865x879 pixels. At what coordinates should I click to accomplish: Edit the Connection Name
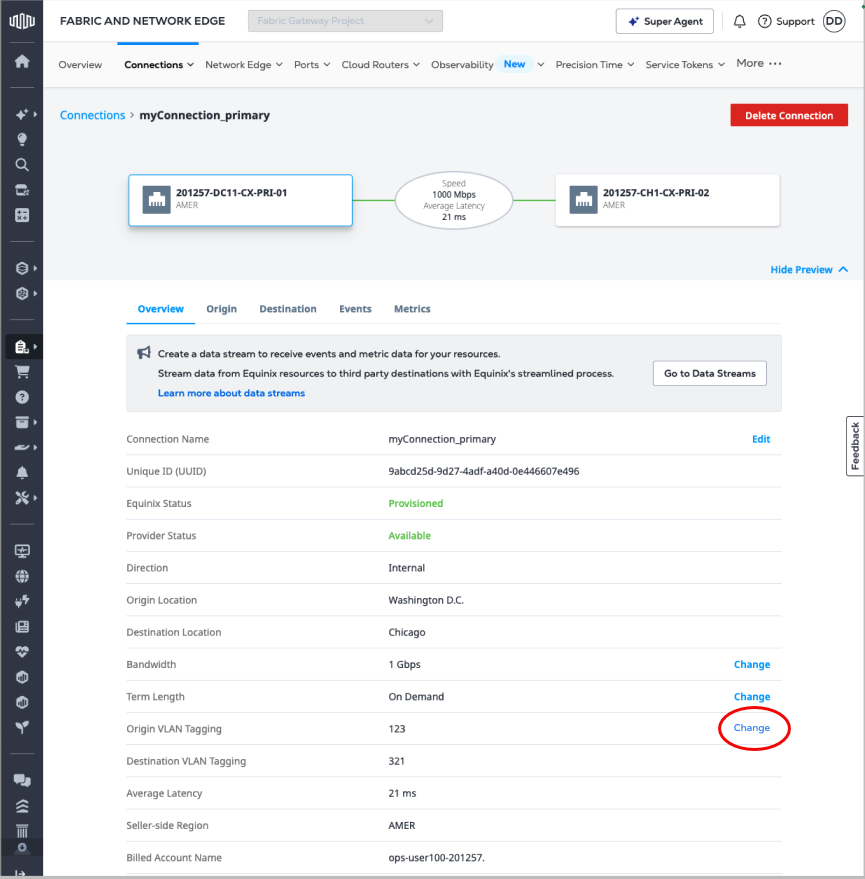(761, 439)
